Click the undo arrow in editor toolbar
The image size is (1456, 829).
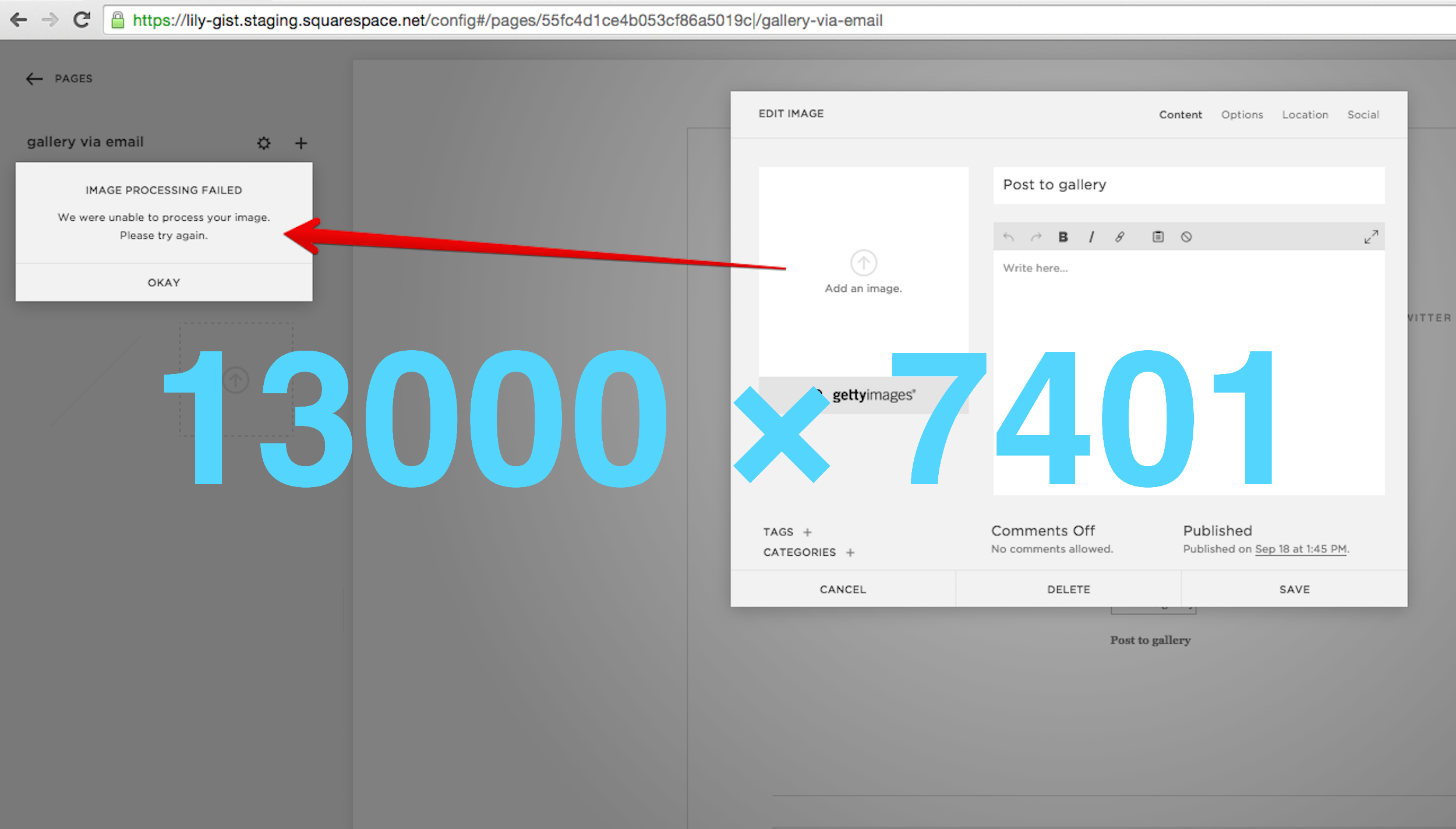(x=1009, y=237)
